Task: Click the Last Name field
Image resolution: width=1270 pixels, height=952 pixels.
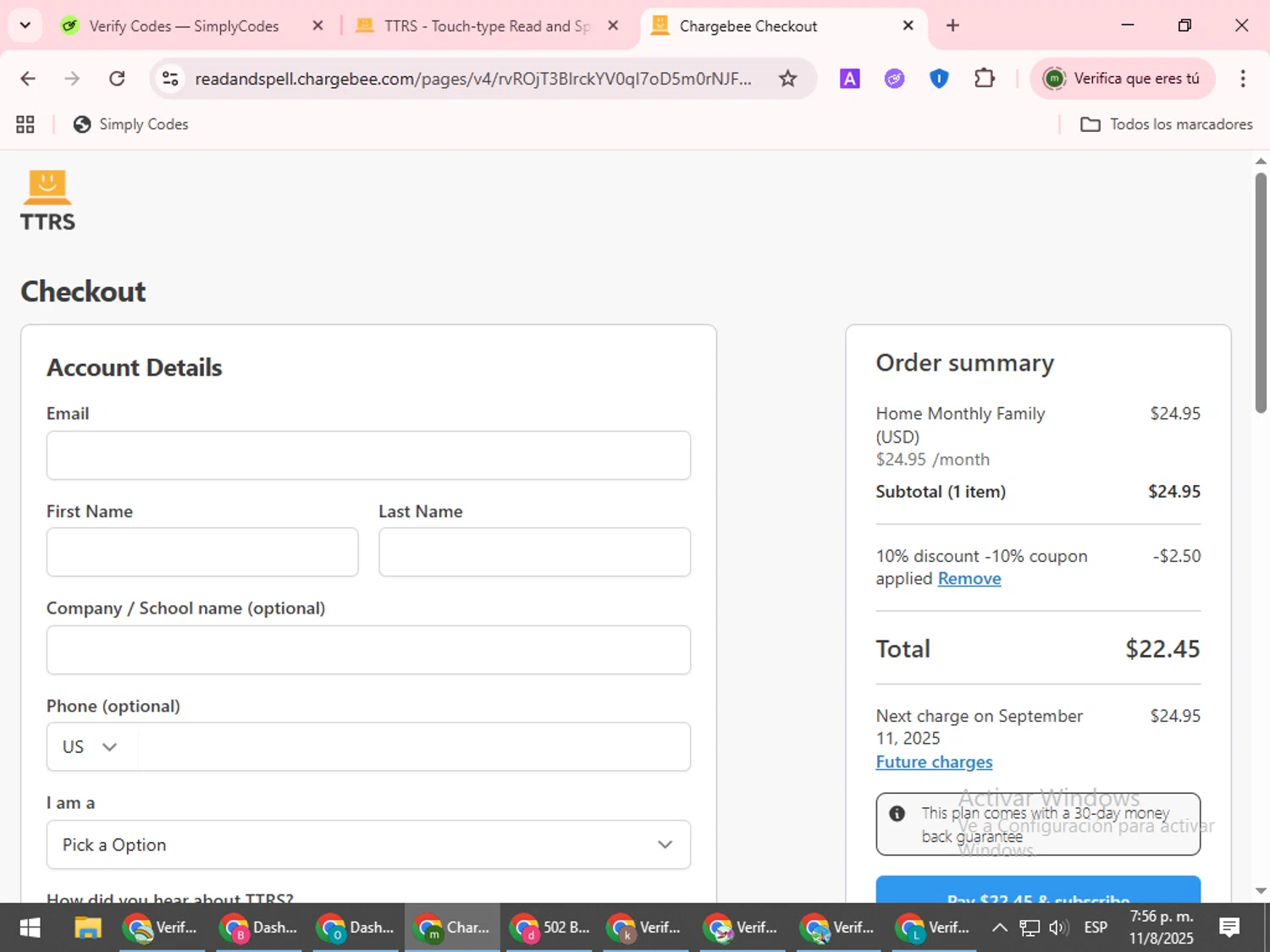Action: (x=534, y=552)
